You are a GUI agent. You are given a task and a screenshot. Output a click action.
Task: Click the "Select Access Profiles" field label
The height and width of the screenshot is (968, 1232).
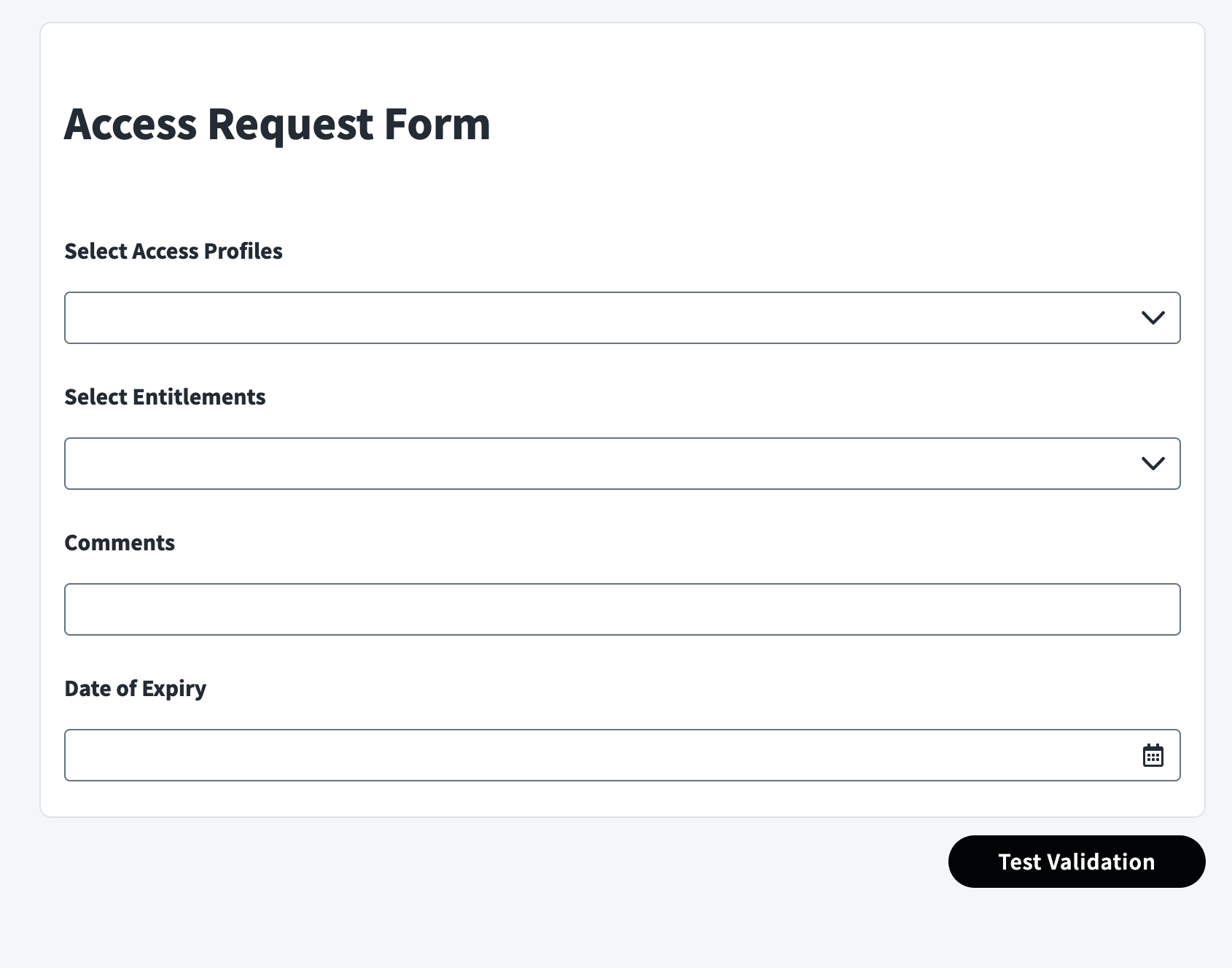[x=174, y=251]
